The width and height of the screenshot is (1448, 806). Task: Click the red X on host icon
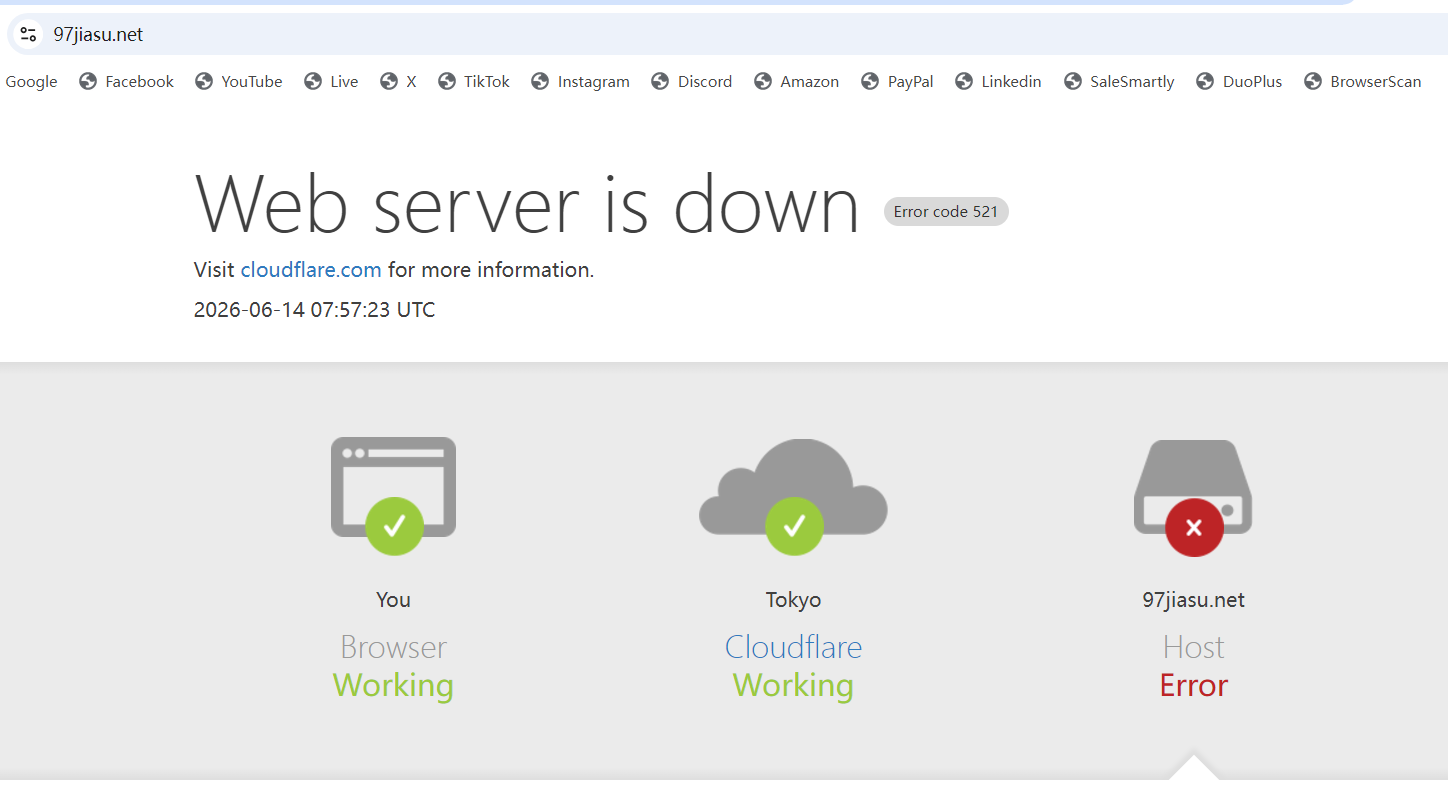(1194, 527)
